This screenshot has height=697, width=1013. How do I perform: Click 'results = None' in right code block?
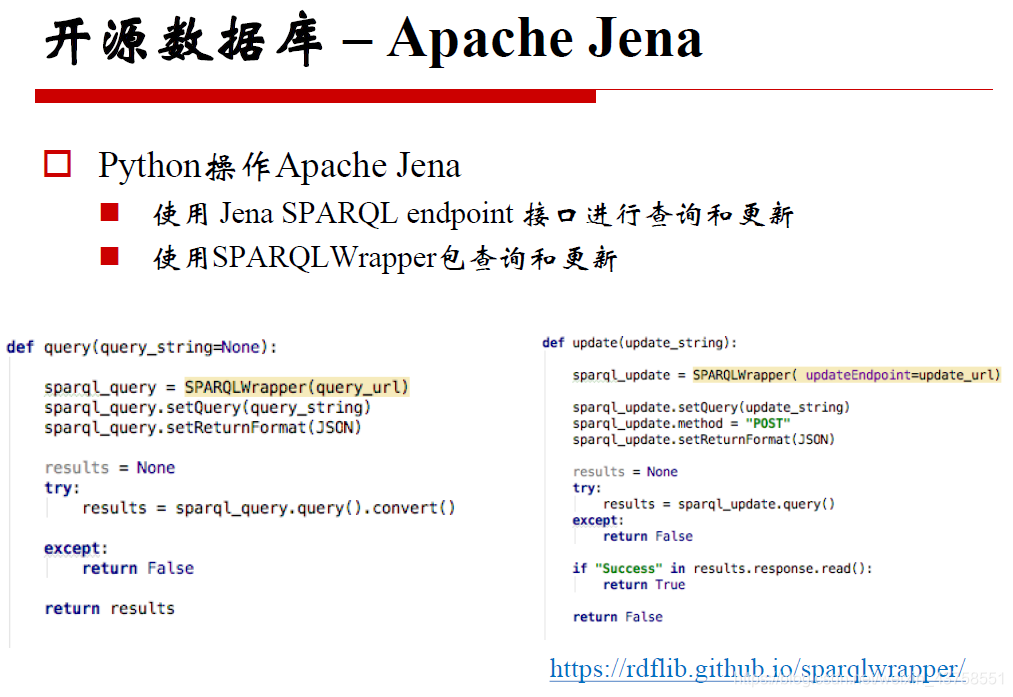(625, 472)
